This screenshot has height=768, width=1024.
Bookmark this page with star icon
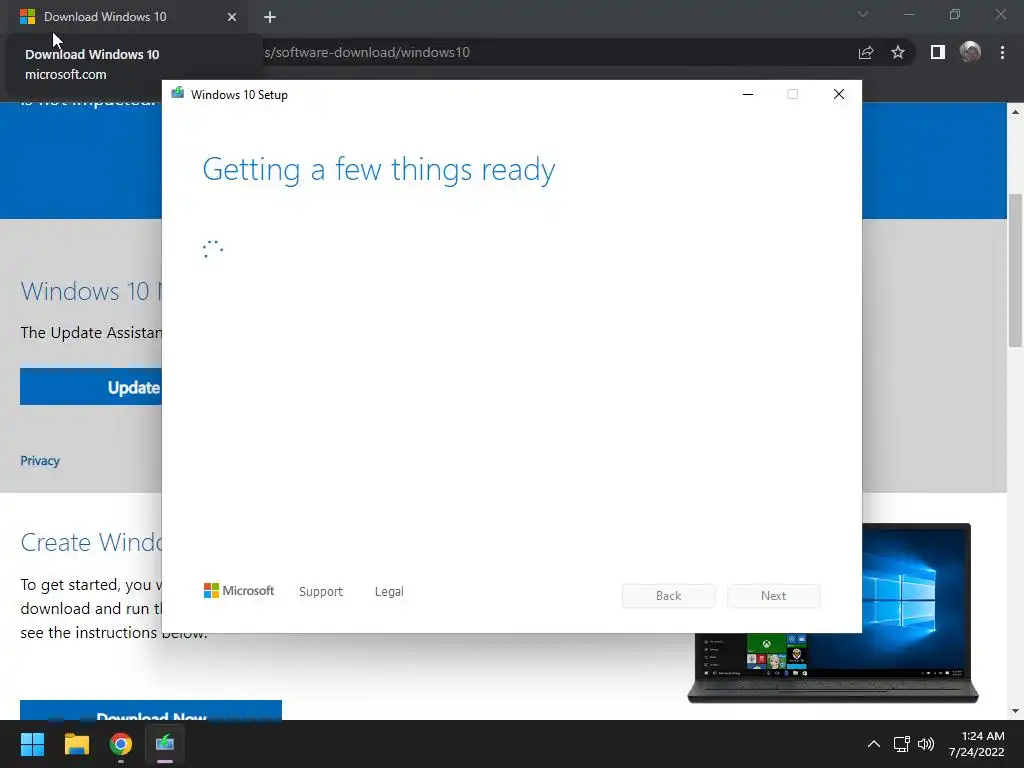898,52
